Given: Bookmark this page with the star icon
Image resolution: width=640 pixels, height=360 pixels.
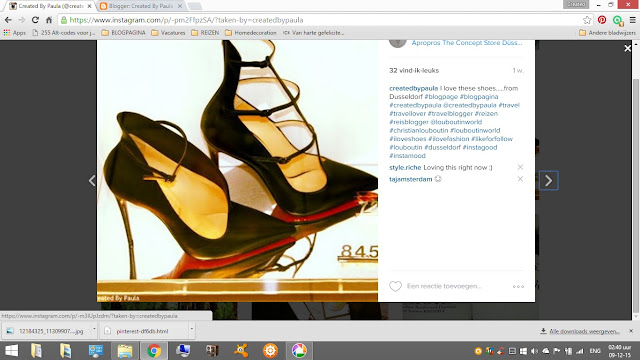Looking at the screenshot, I should coord(587,20).
